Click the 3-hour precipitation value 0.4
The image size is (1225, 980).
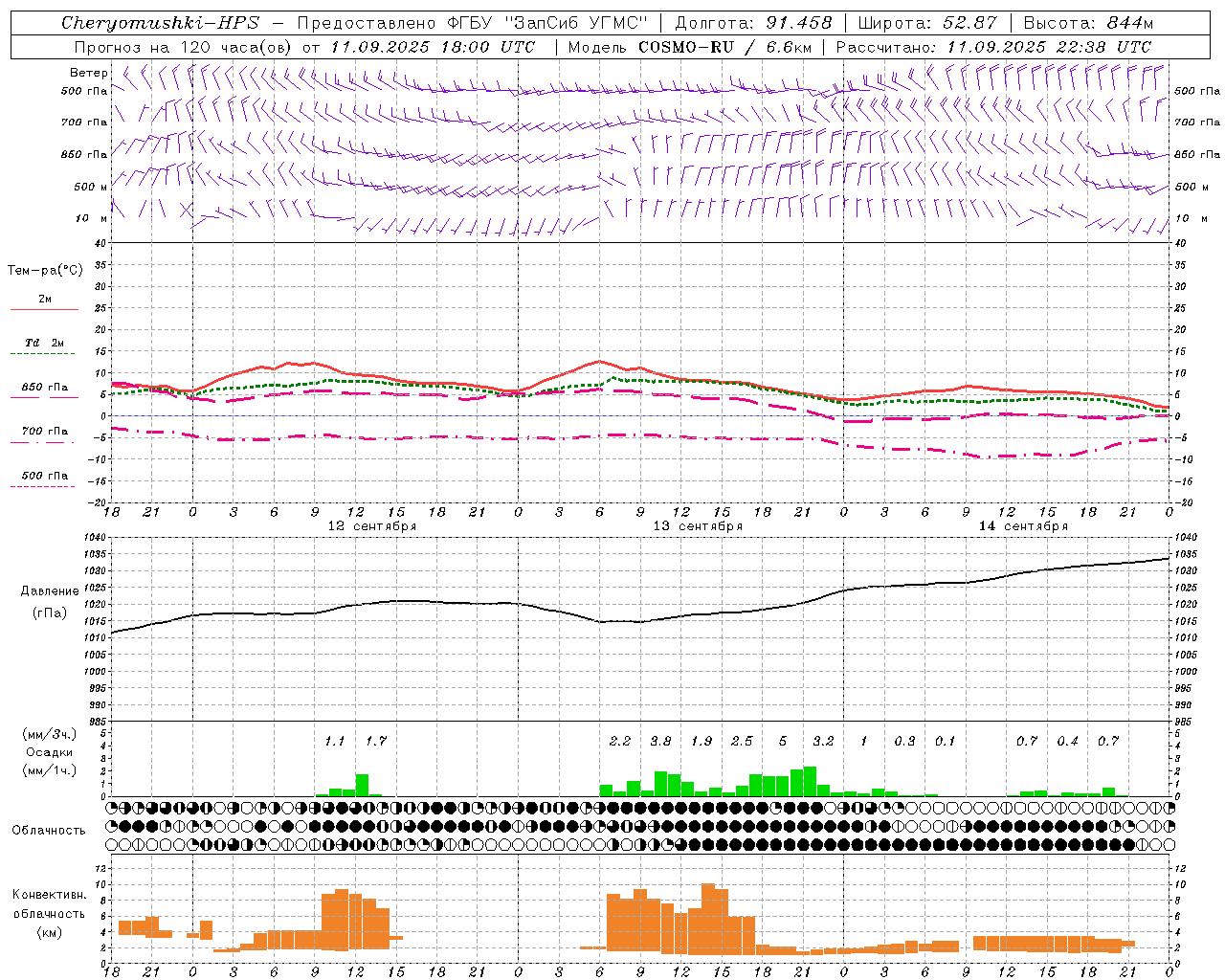pos(1067,741)
